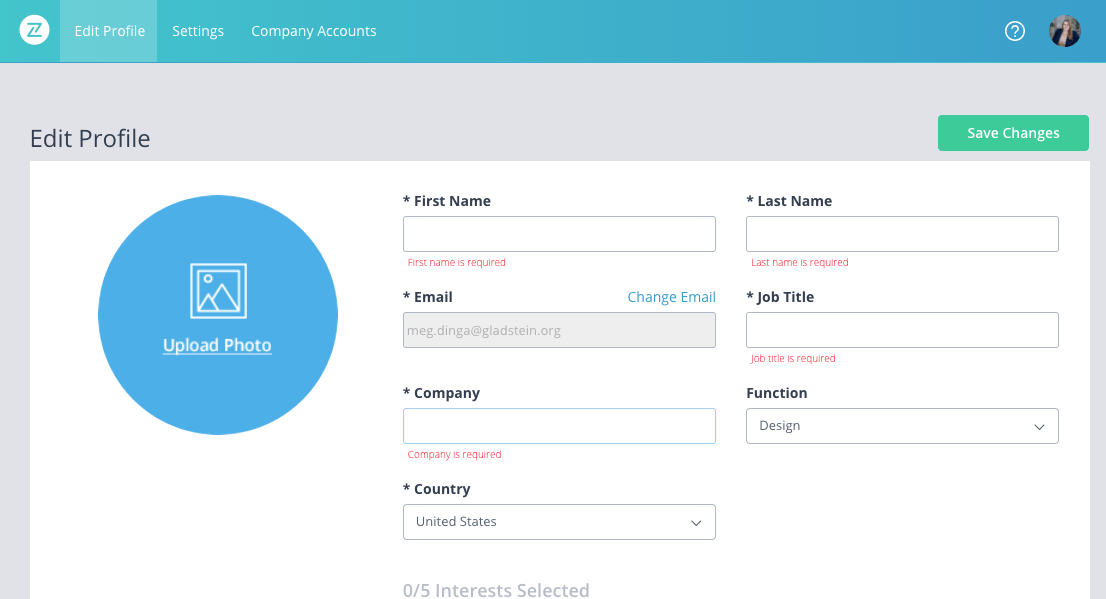This screenshot has width=1106, height=599.
Task: Go to Company Accounts tab
Action: (x=314, y=31)
